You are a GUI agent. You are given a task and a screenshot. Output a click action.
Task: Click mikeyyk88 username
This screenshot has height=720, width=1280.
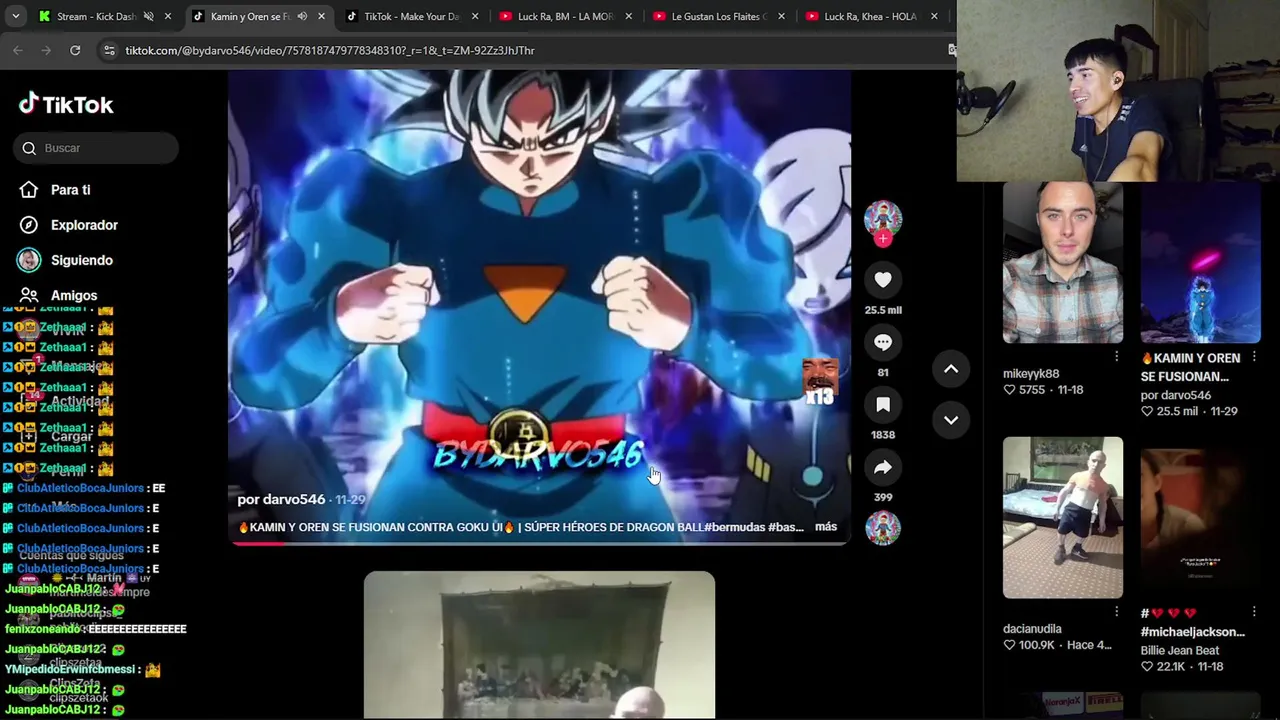[x=1031, y=374]
